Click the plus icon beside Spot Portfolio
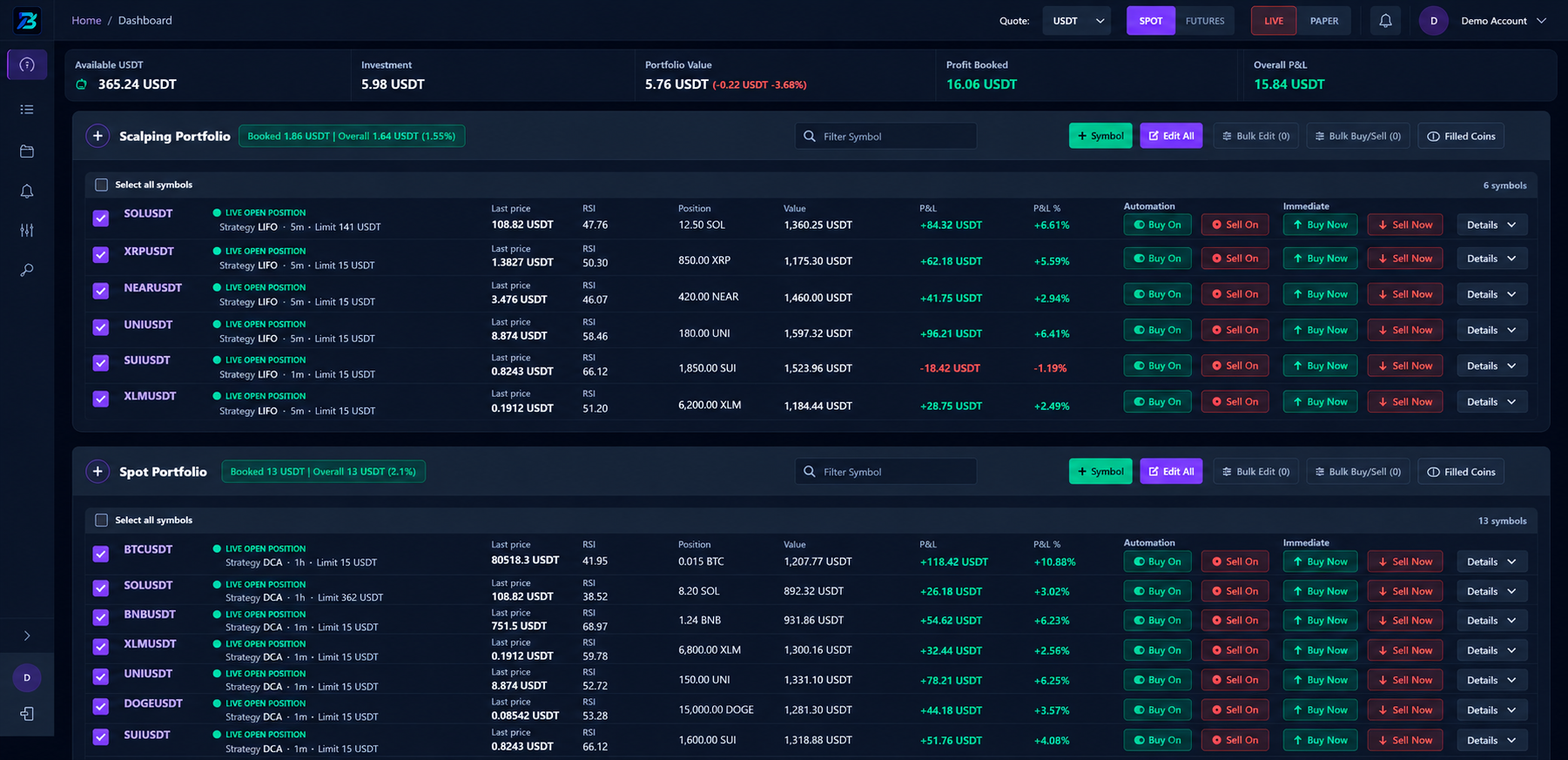Viewport: 1568px width, 760px height. (x=98, y=472)
